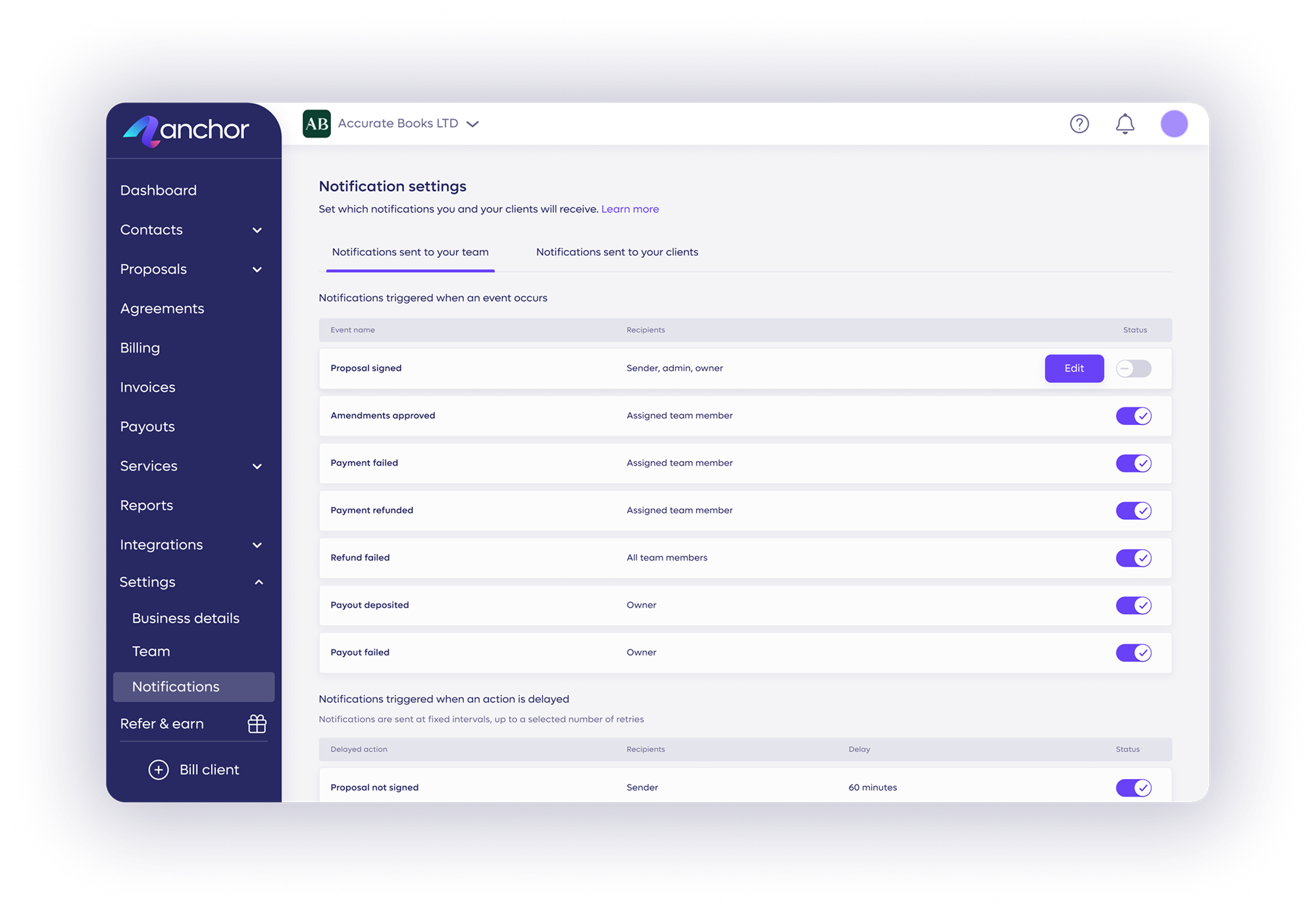The width and height of the screenshot is (1316, 912).
Task: Click the Payout deposited event name
Action: (370, 605)
